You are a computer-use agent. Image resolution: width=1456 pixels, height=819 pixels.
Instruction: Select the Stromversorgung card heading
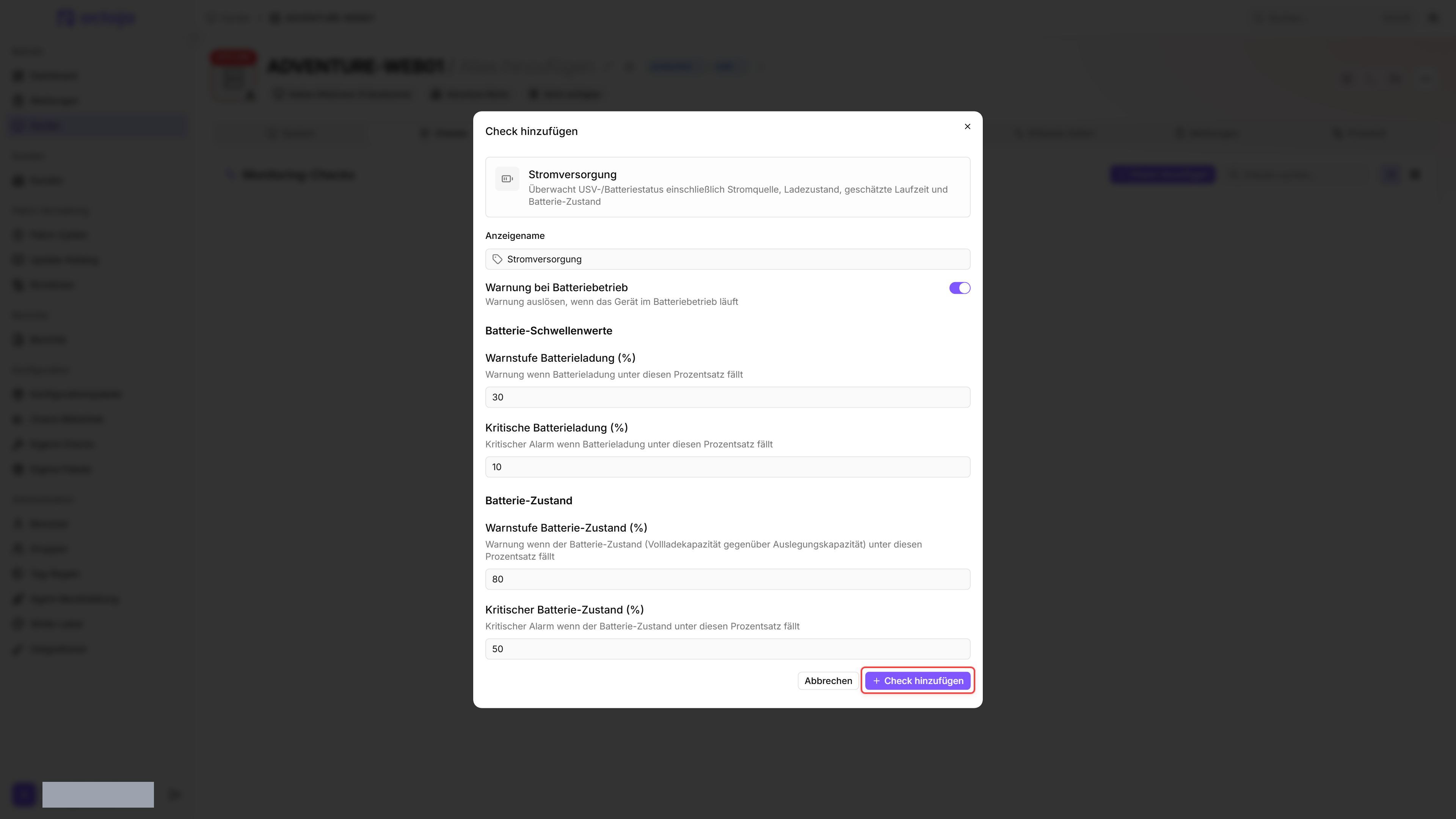tap(572, 175)
